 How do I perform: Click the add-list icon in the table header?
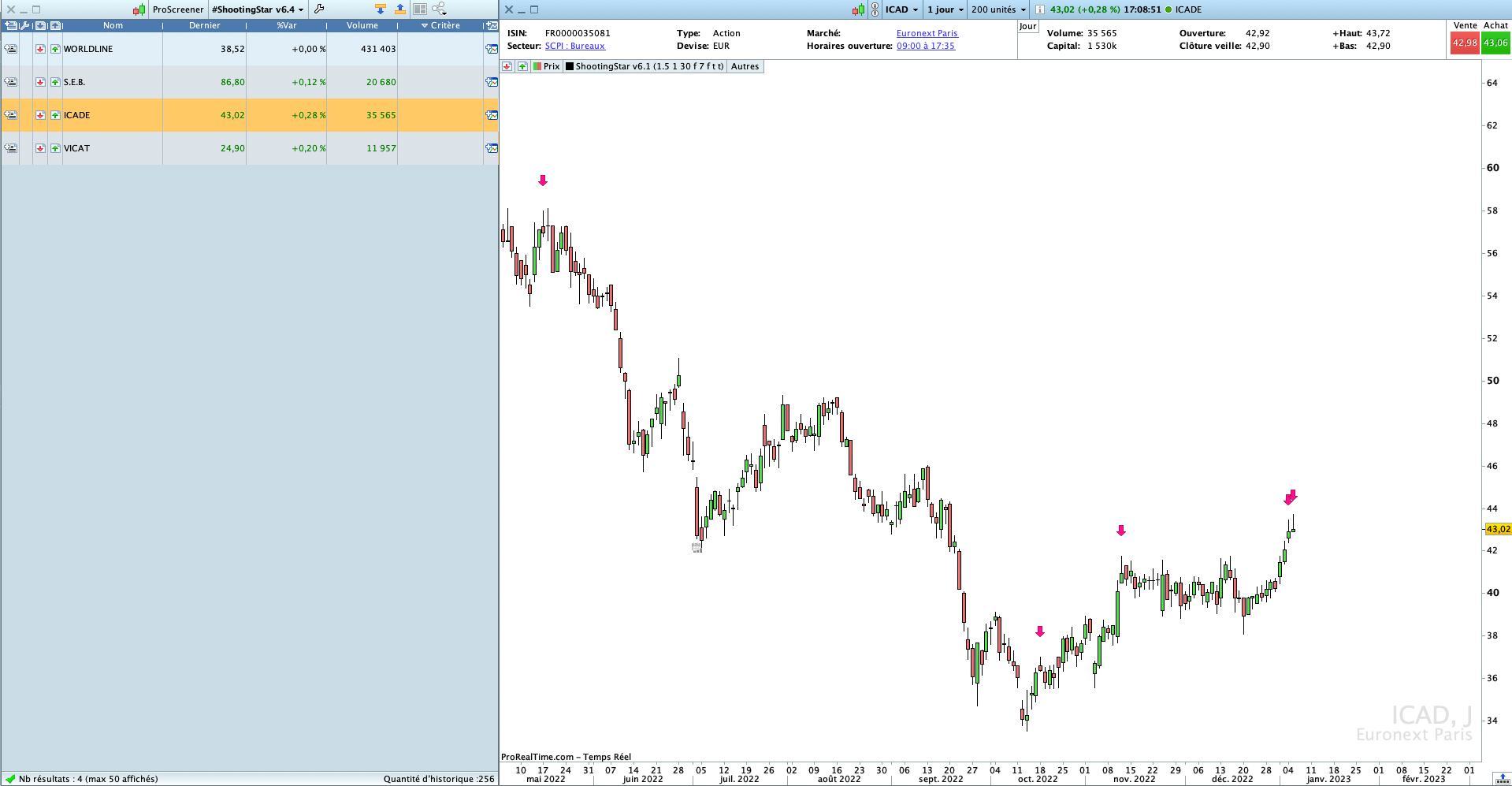10,25
